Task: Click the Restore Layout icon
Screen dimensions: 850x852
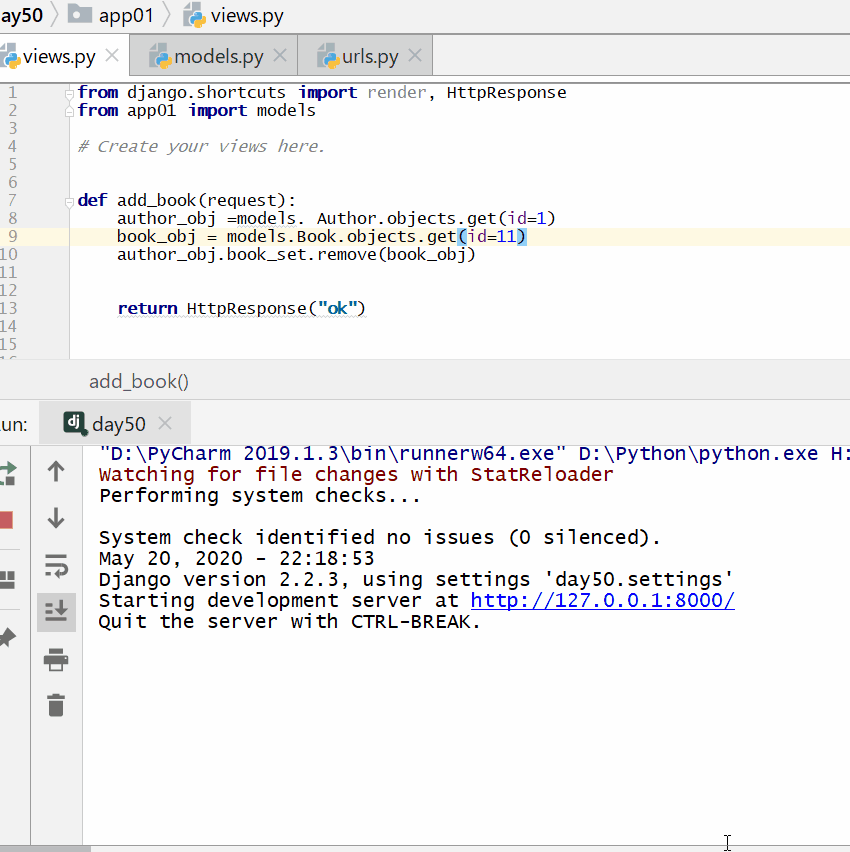Action: 7,580
